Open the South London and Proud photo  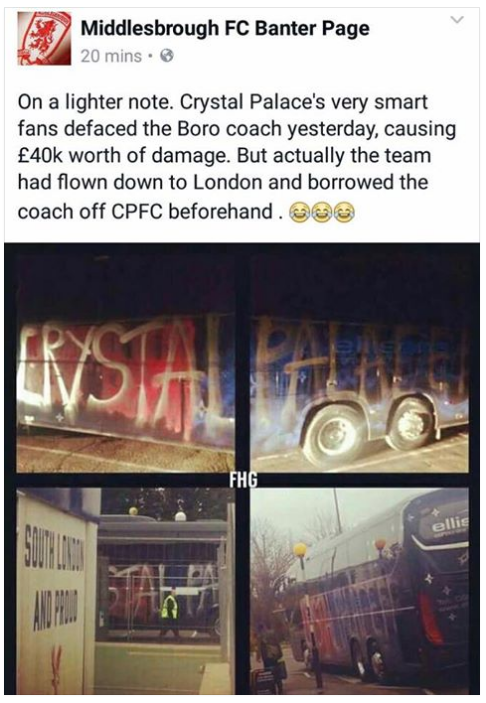(x=126, y=591)
